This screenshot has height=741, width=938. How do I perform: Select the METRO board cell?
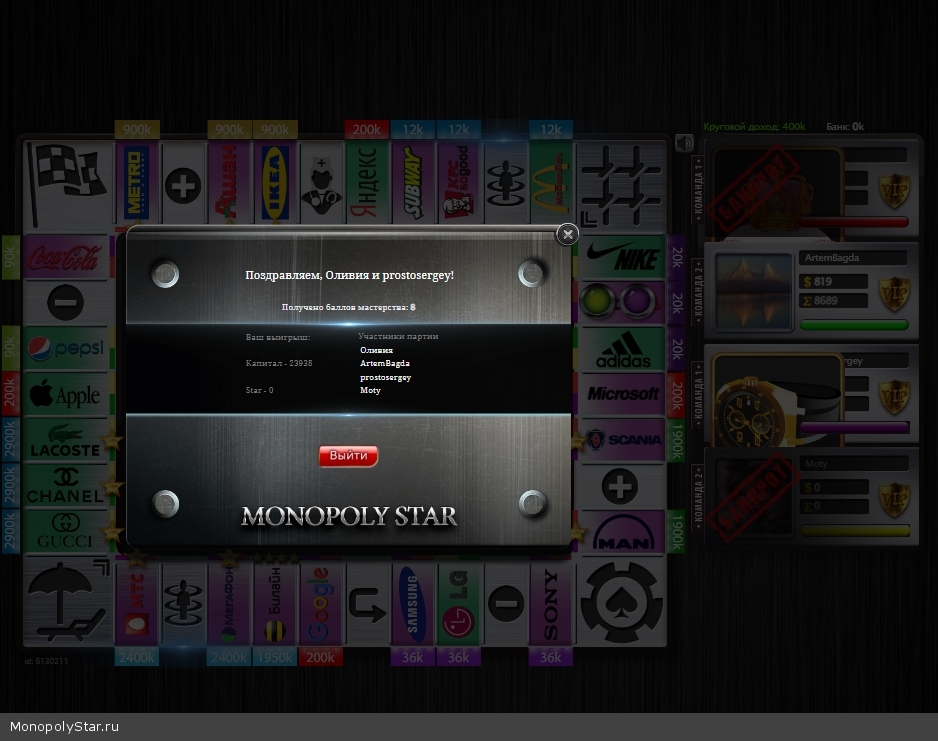137,184
